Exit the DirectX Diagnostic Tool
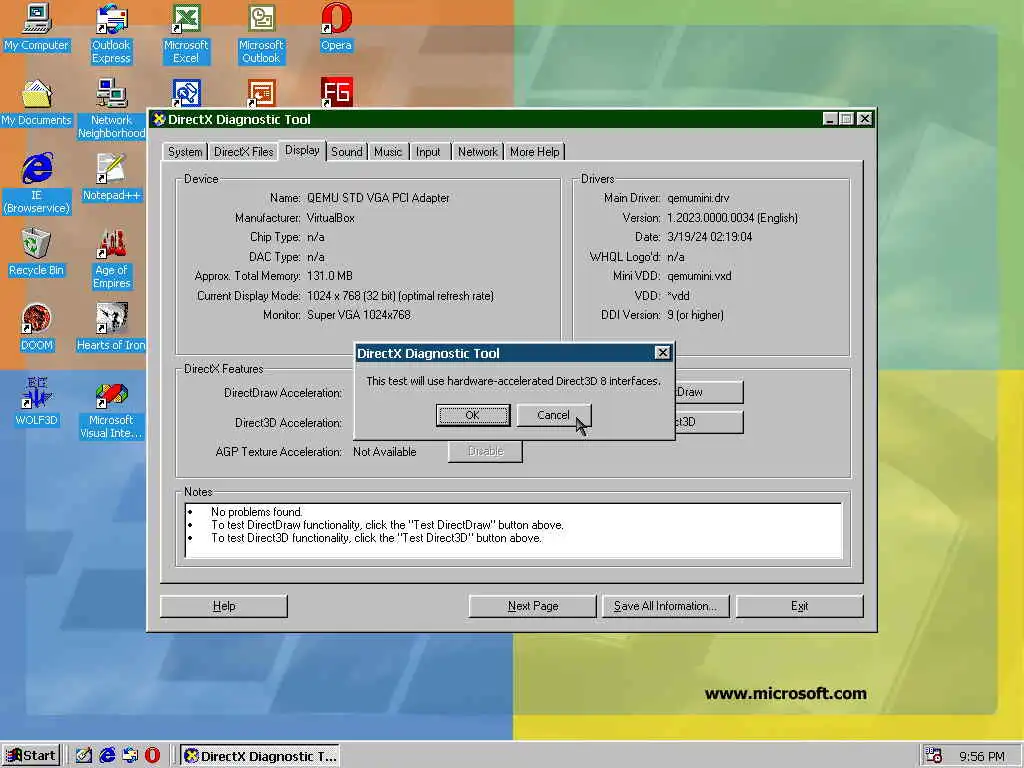The width and height of the screenshot is (1024, 768). (x=799, y=606)
